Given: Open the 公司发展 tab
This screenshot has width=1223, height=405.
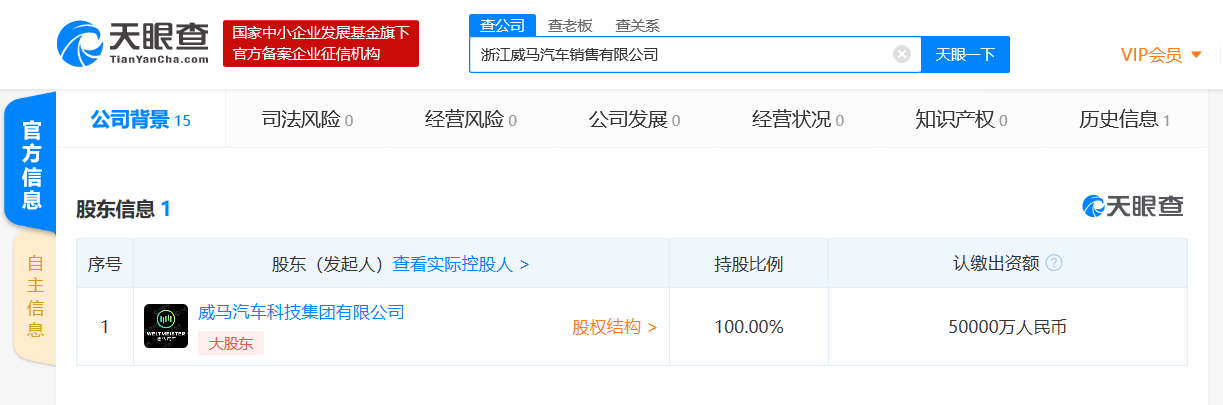Looking at the screenshot, I should (x=634, y=120).
